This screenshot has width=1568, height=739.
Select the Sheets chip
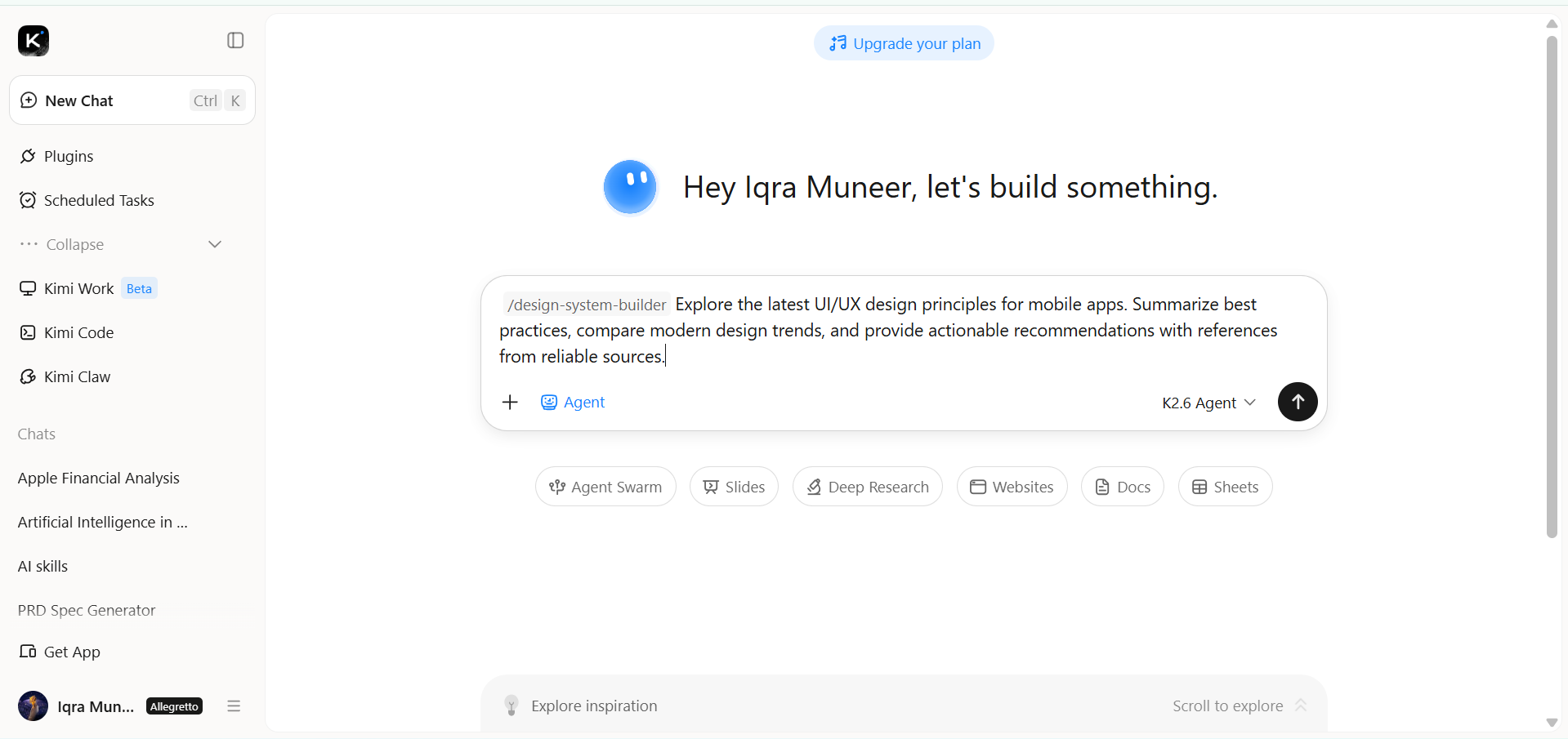point(1225,487)
